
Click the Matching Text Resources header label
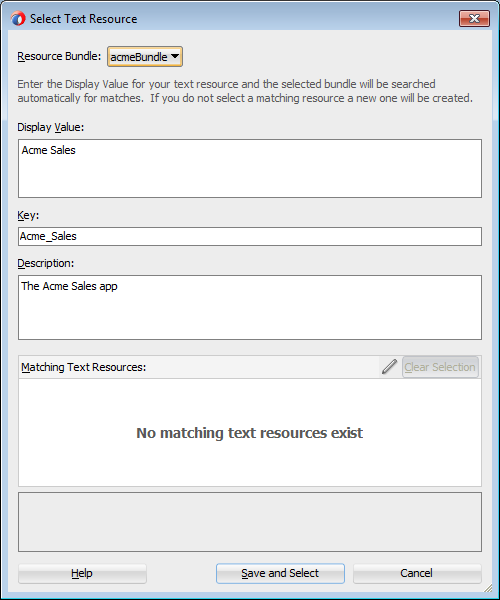(83, 367)
